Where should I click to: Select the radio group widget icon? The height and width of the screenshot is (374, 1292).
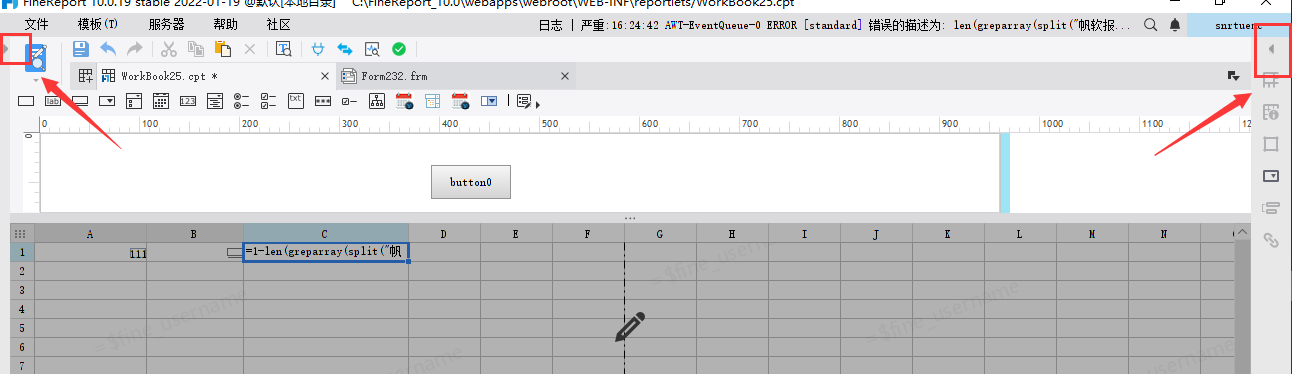click(x=241, y=101)
